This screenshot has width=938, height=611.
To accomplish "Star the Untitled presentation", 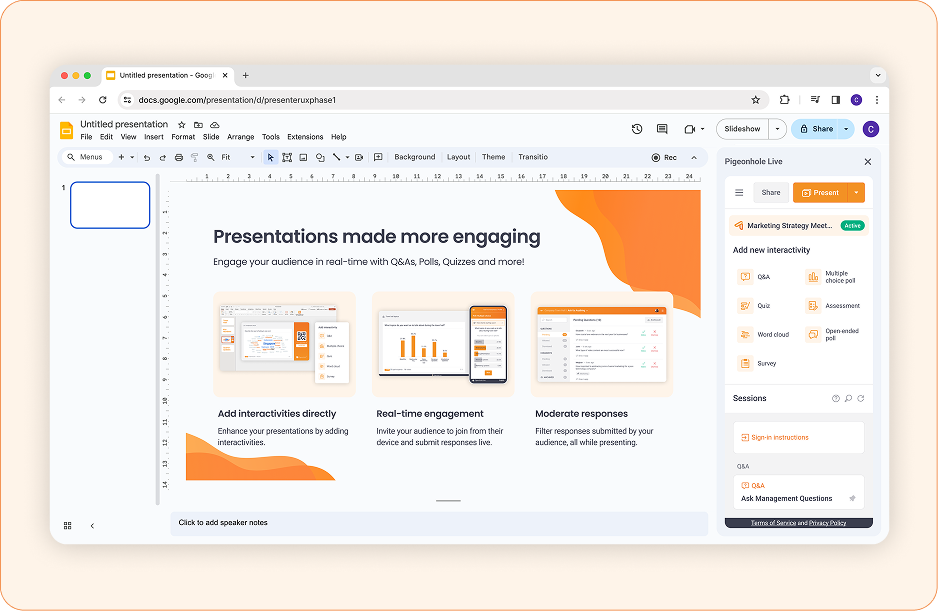I will [x=182, y=124].
